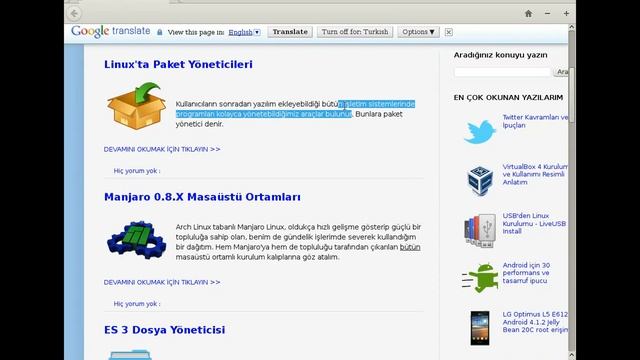Viewport: 640px width, 360px height.
Task: Open the Linux'ta Paket Yöneticileri article title
Action: 178,64
